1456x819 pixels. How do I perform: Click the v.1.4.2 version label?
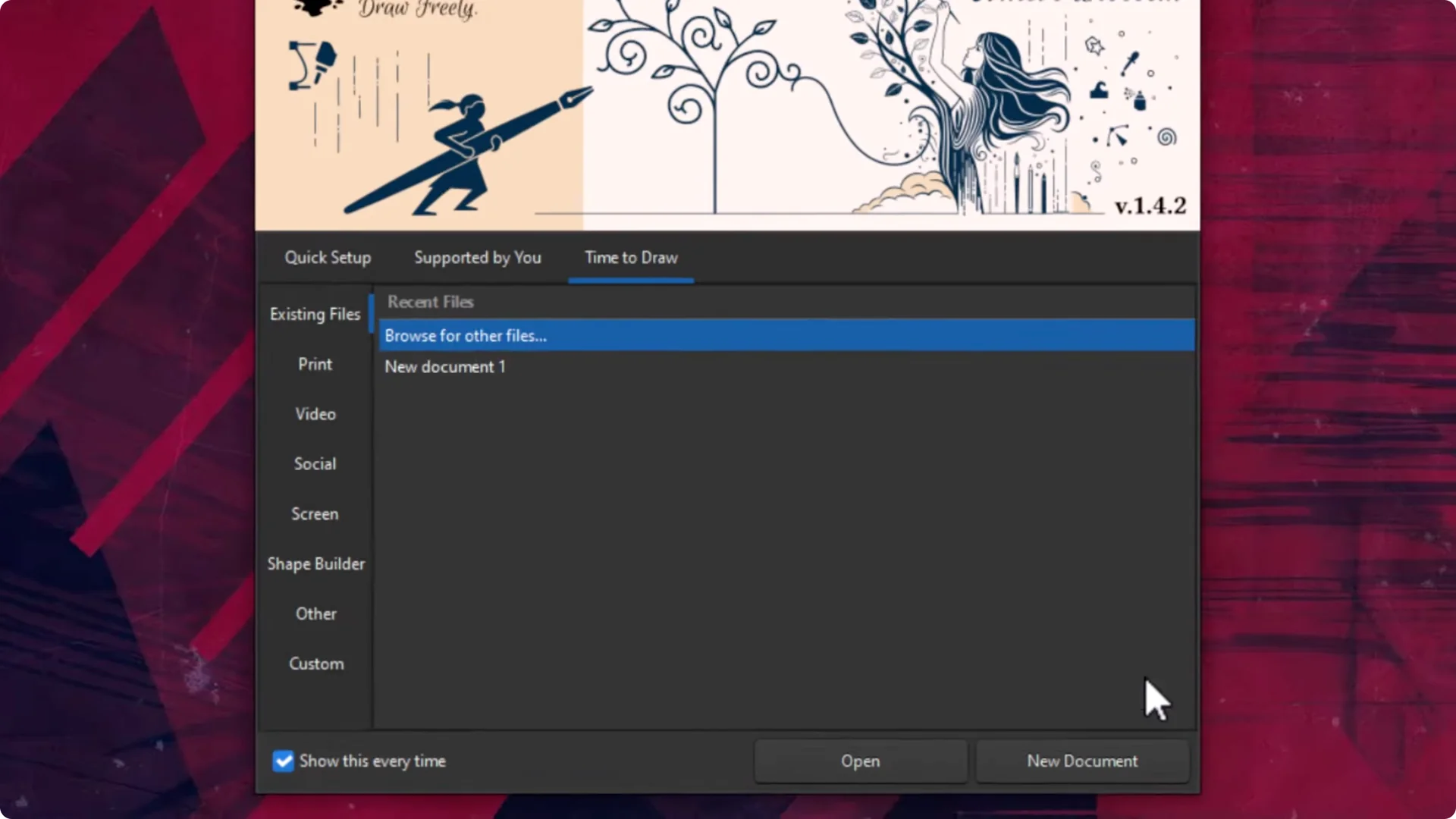1150,206
